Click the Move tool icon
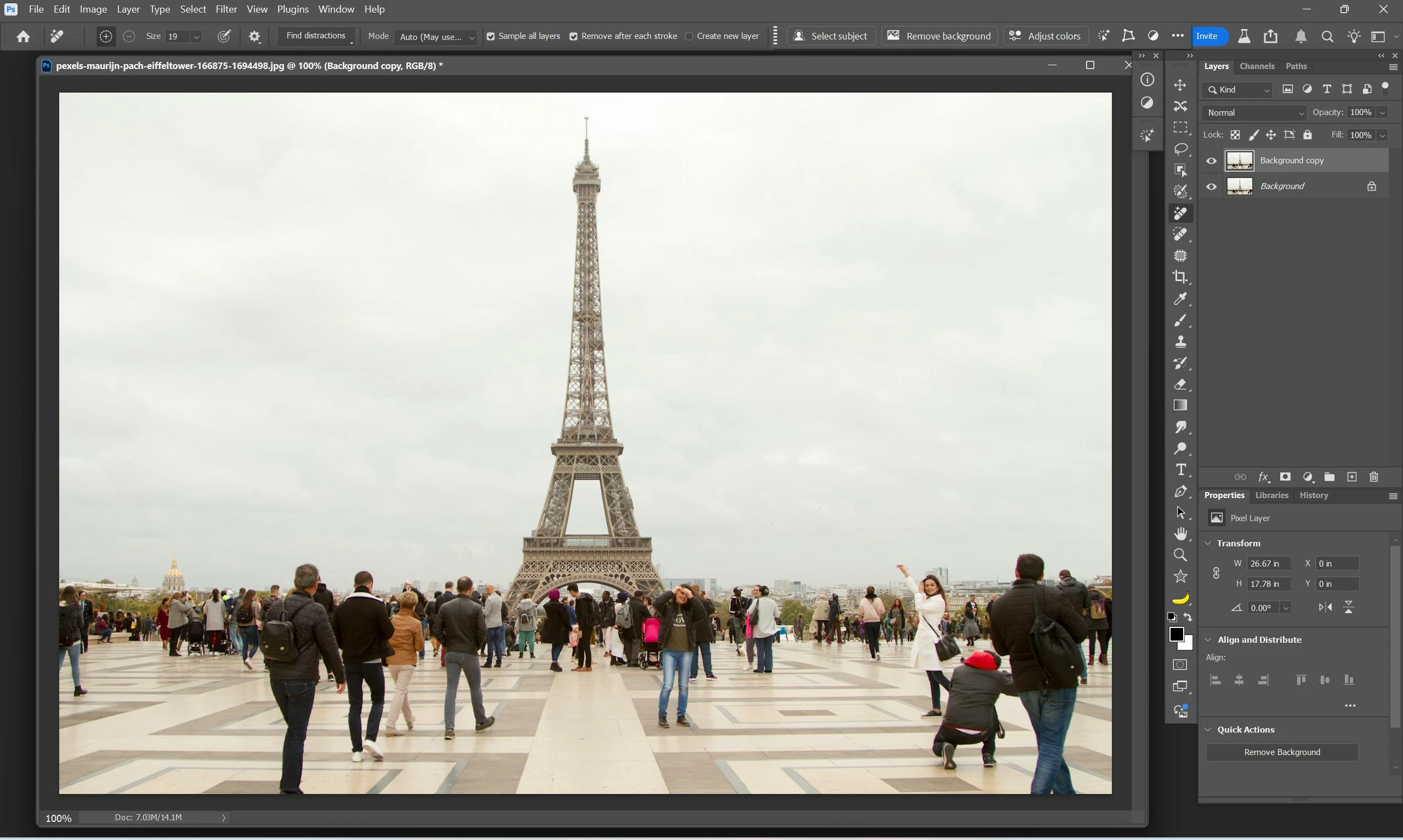 coord(1180,85)
